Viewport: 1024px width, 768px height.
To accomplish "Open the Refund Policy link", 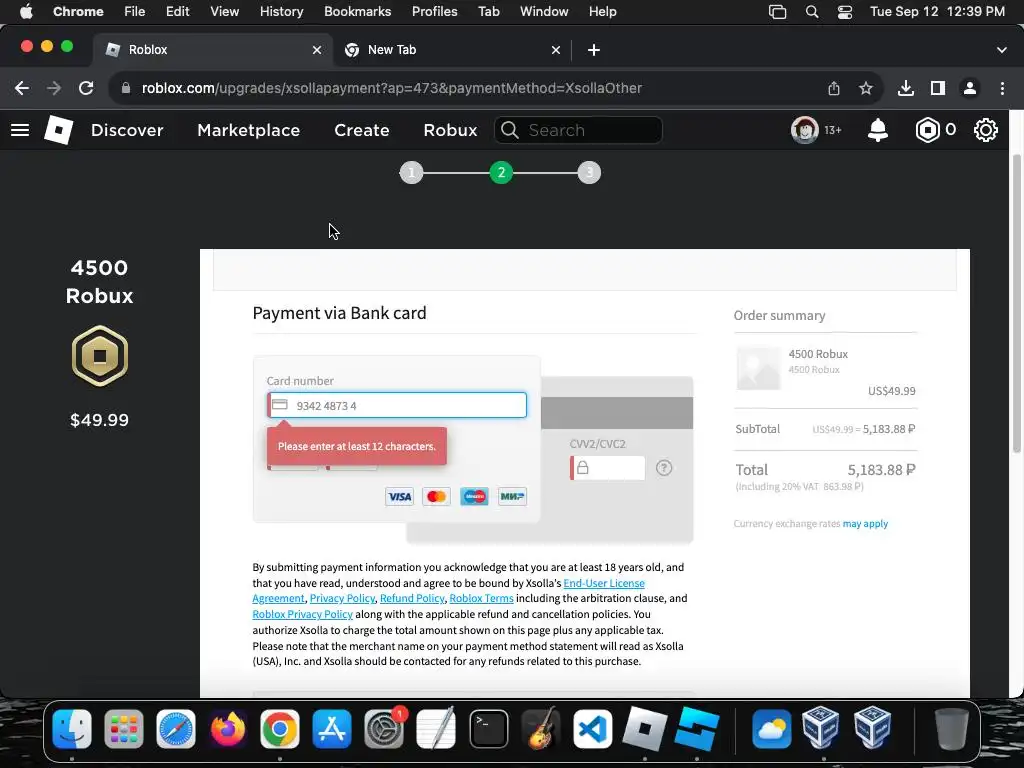I will point(412,598).
